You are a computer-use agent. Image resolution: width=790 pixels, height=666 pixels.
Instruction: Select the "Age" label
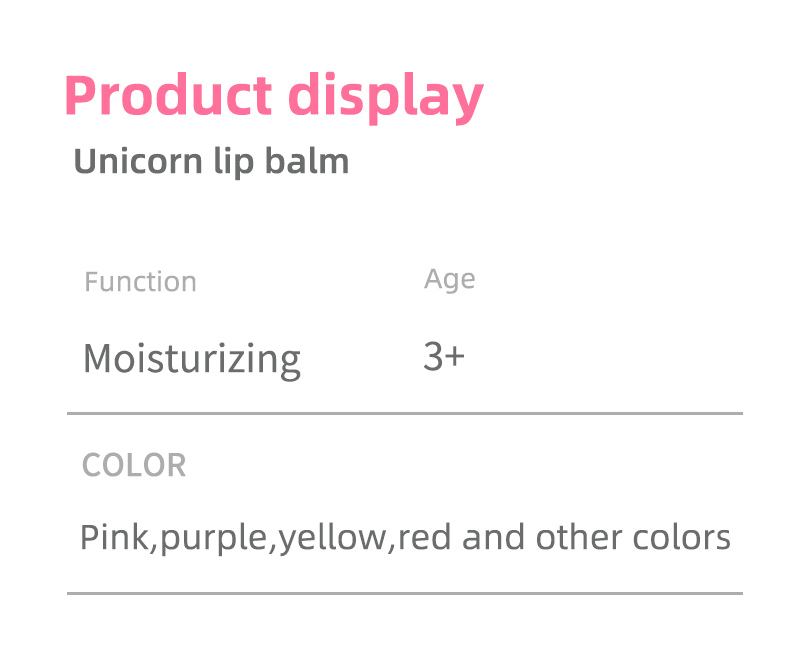click(449, 280)
